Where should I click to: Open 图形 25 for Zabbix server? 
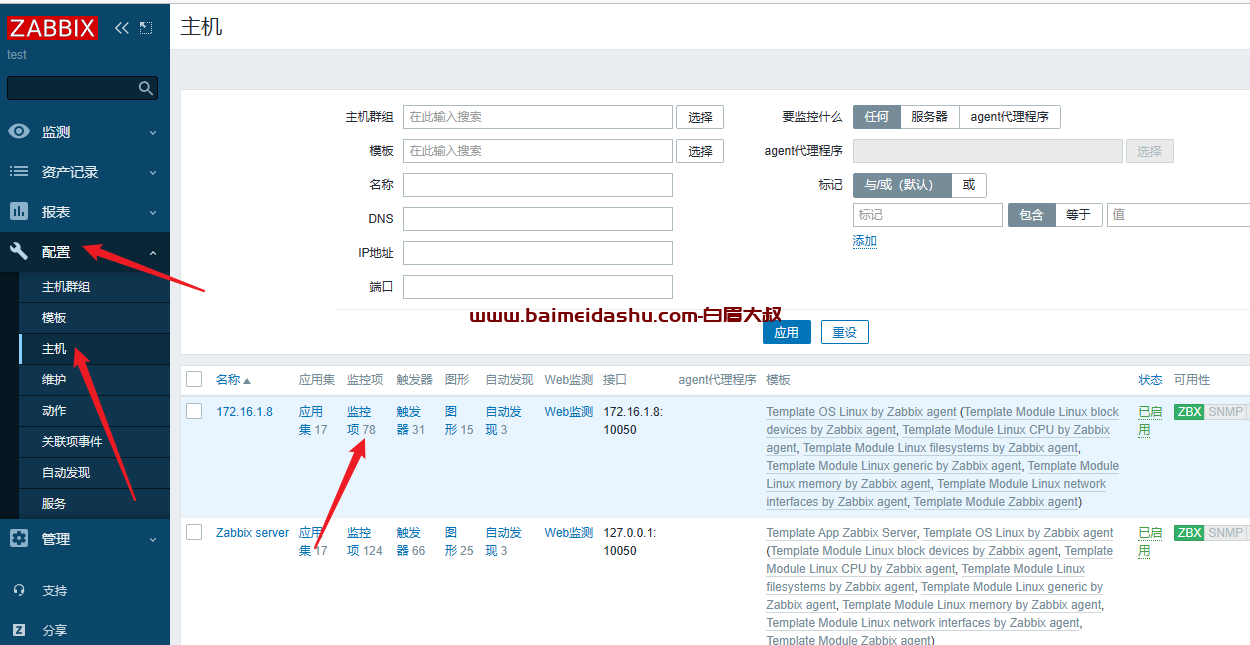(x=459, y=542)
